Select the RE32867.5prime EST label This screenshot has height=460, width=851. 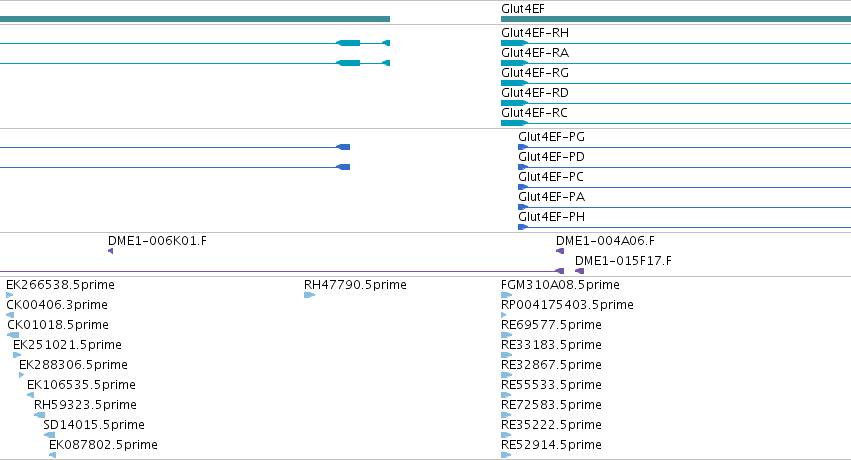551,365
